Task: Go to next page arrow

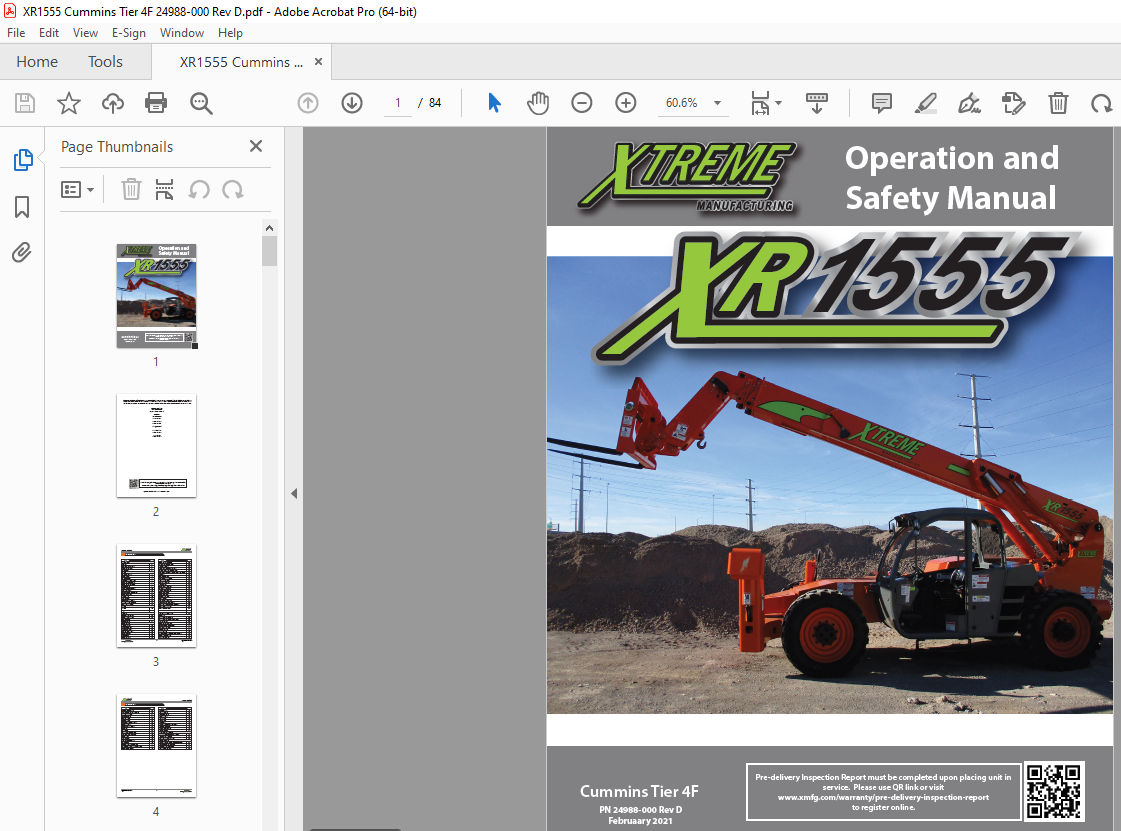Action: click(x=352, y=103)
